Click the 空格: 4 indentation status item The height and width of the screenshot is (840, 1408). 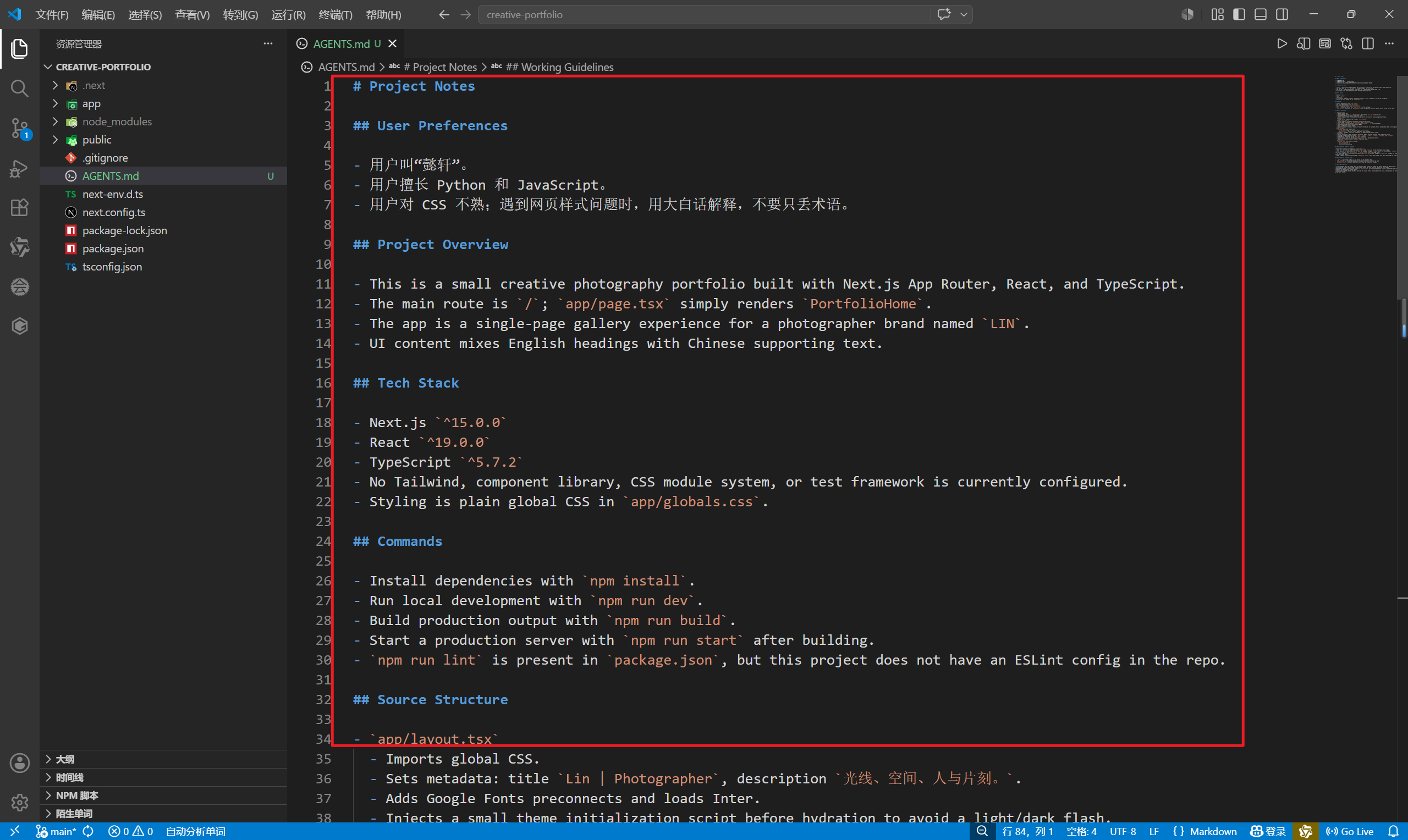click(1081, 831)
